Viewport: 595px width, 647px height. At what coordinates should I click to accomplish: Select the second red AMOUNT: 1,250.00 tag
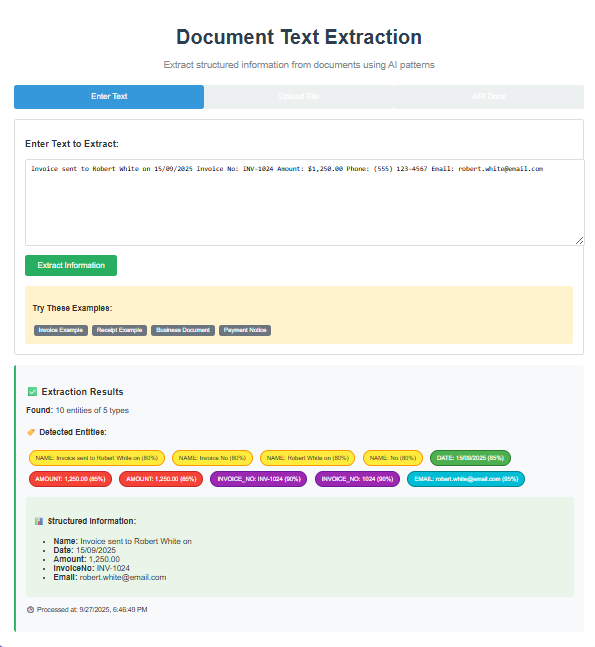[161, 479]
